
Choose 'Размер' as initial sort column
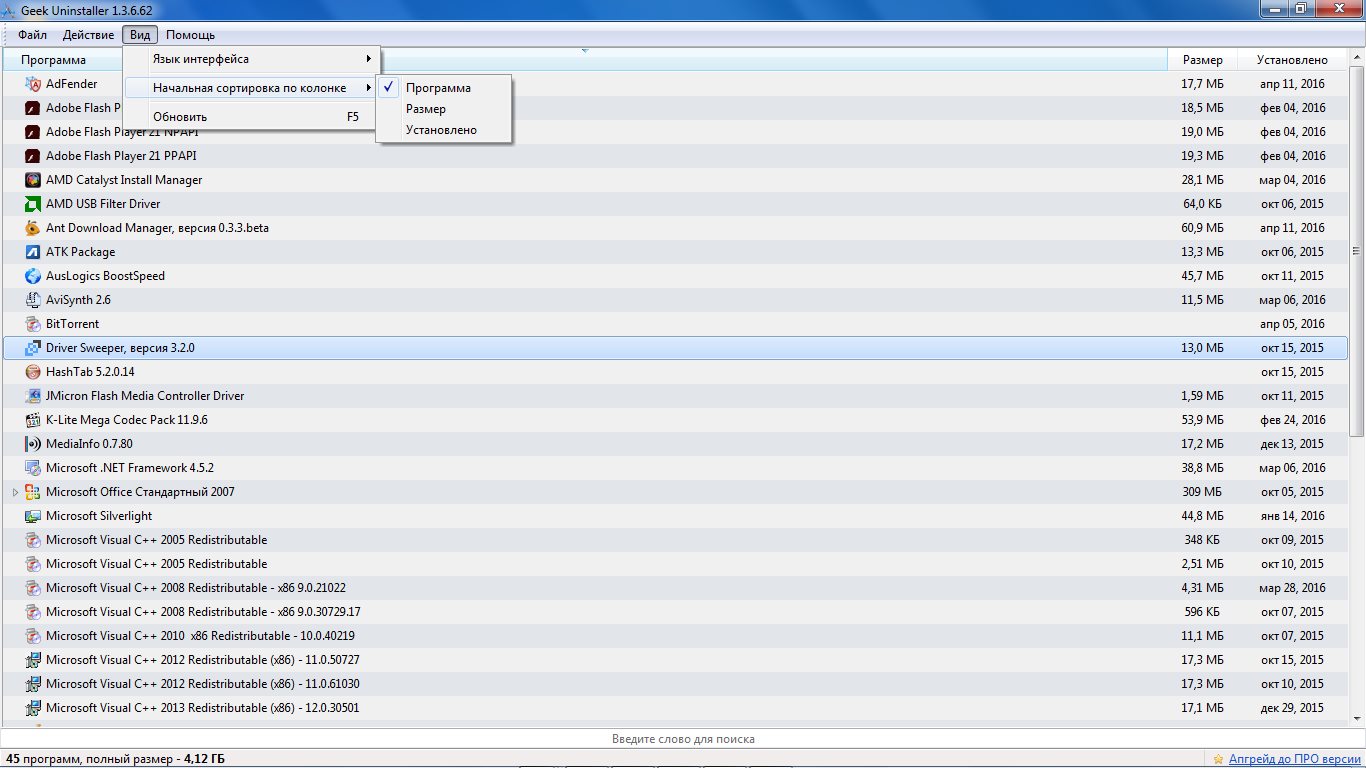[x=426, y=109]
